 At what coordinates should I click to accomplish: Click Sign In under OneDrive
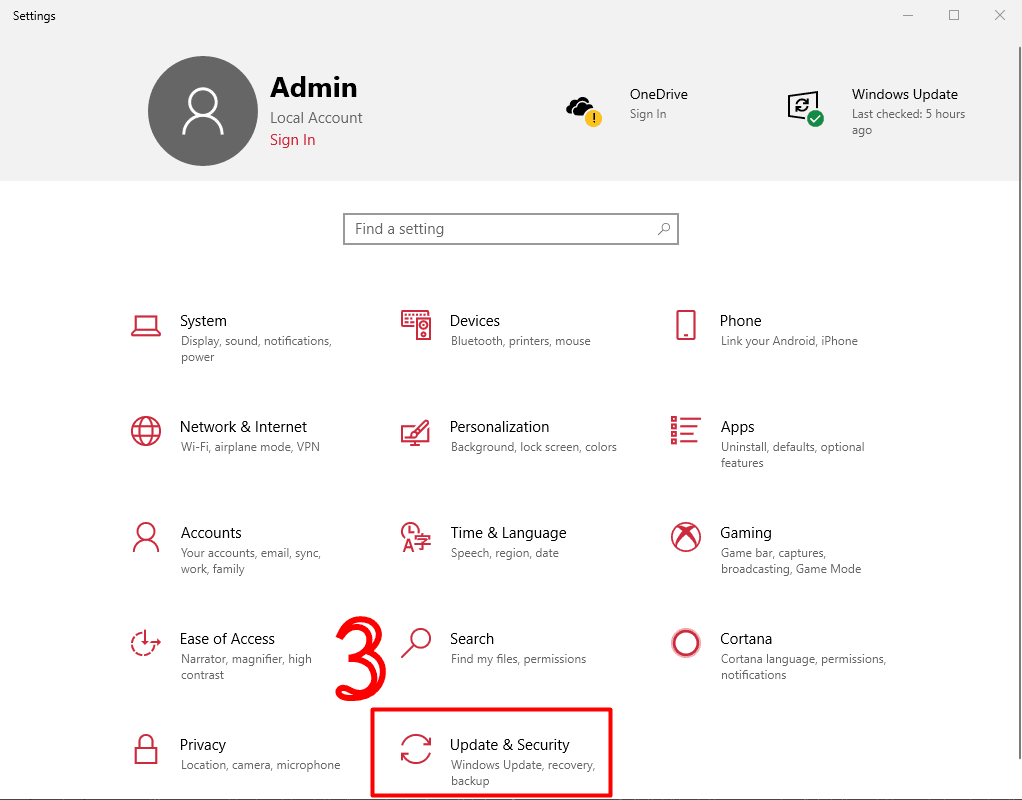[648, 114]
